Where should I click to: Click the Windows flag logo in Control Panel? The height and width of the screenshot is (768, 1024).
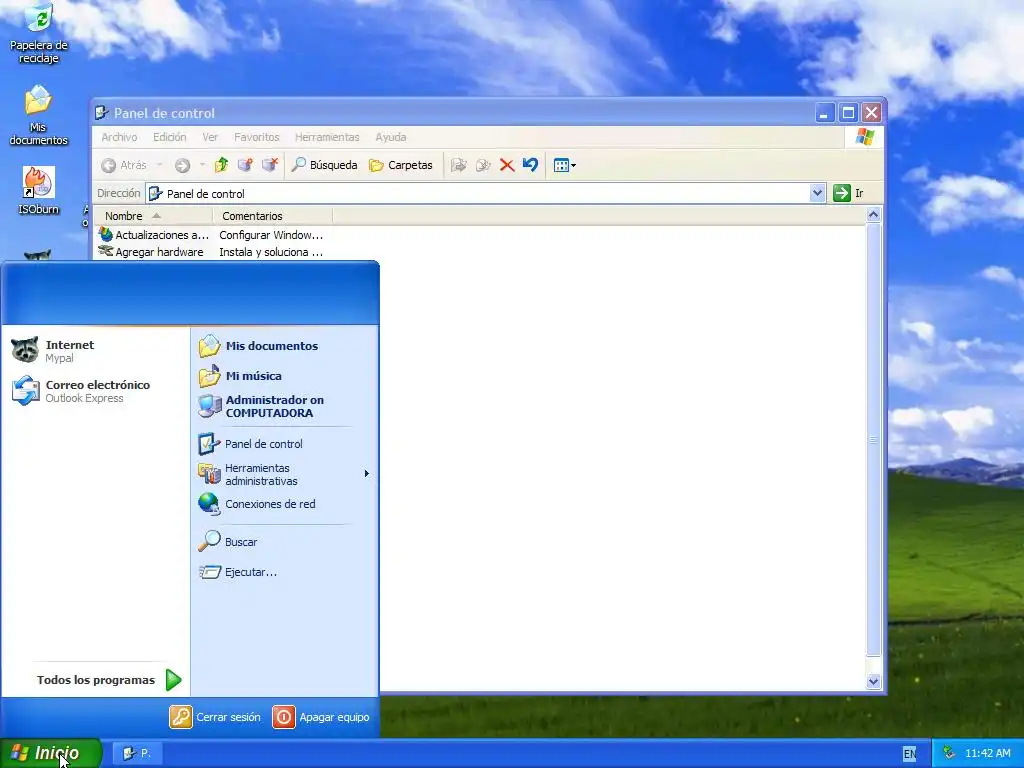pyautogui.click(x=865, y=137)
